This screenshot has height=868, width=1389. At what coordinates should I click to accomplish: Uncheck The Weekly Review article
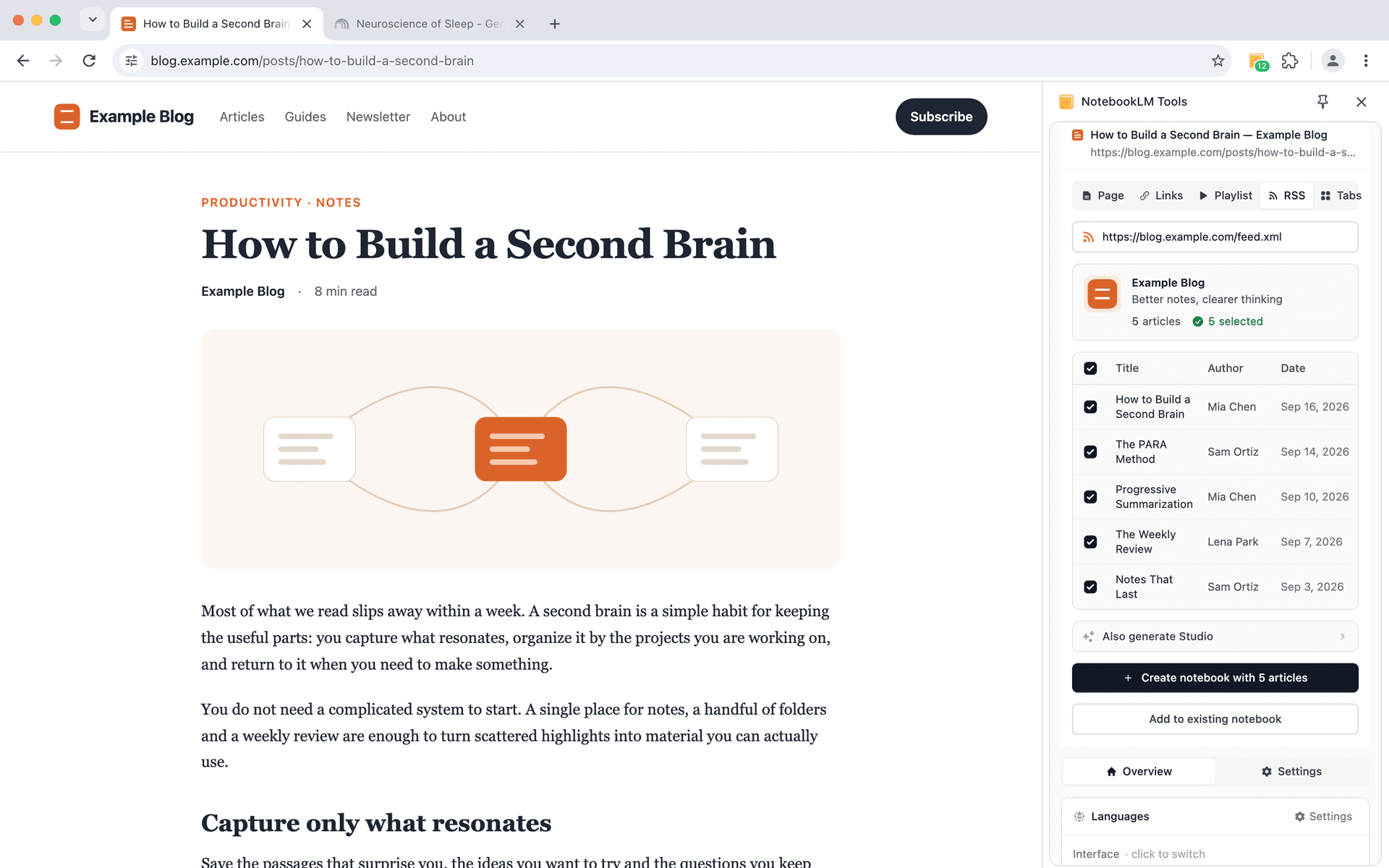coord(1090,542)
